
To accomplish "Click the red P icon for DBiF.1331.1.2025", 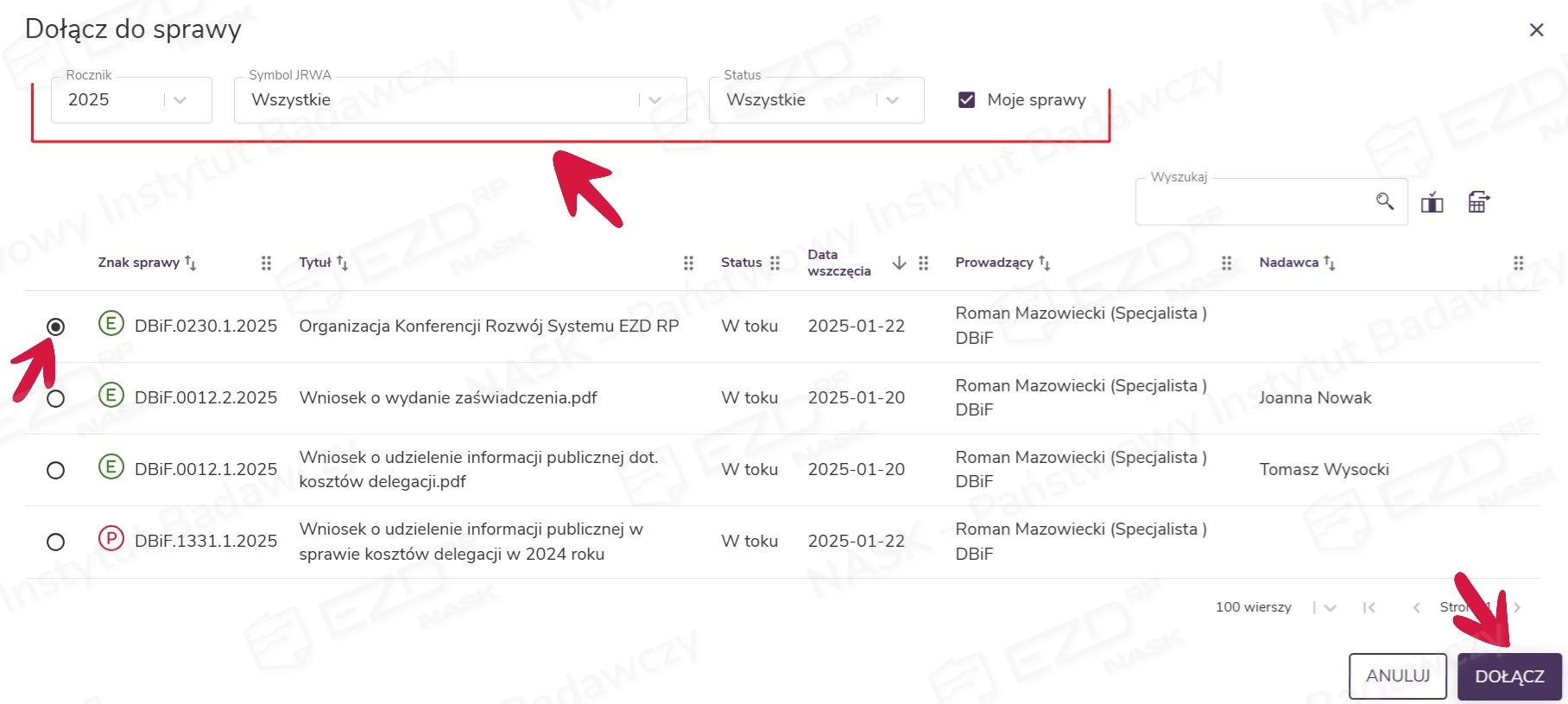I will coord(111,540).
